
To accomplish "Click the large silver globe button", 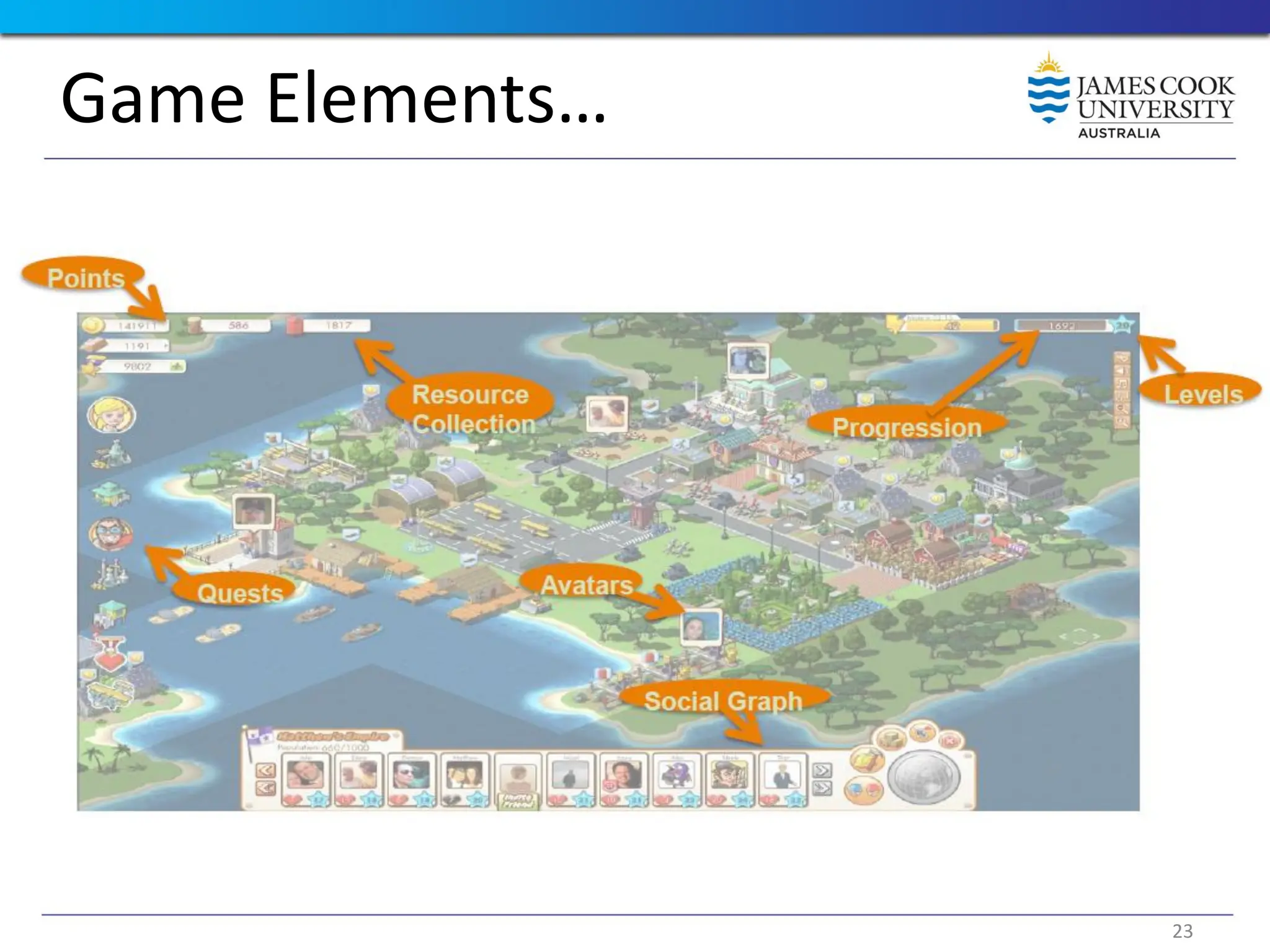I will pyautogui.click(x=923, y=777).
